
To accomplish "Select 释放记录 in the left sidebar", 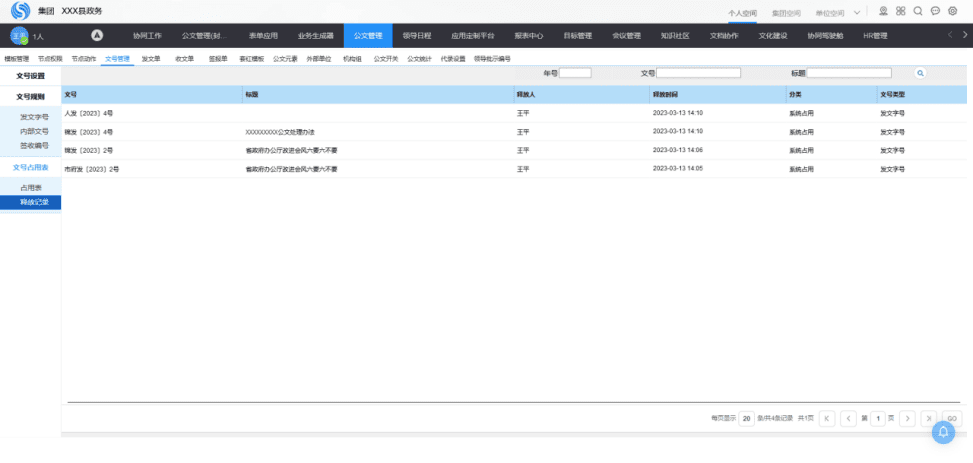I will [30, 202].
